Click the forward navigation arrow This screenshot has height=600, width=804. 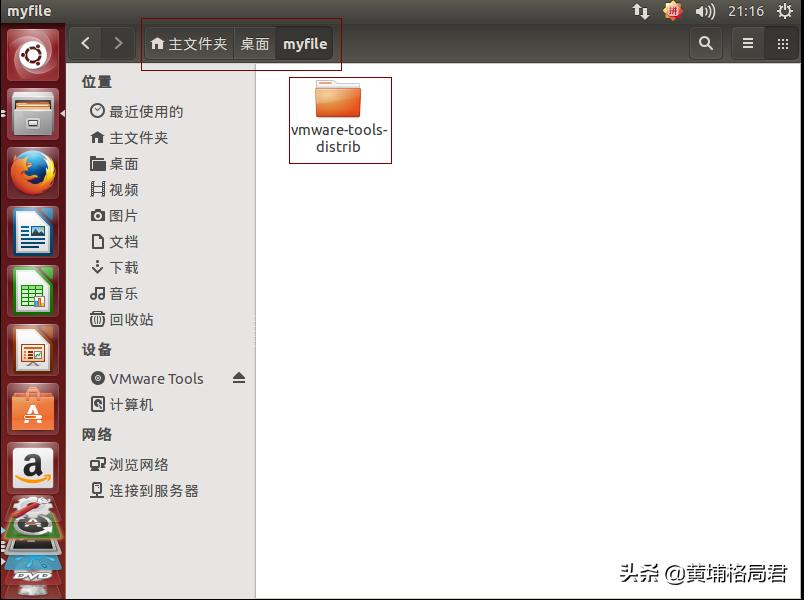click(117, 43)
